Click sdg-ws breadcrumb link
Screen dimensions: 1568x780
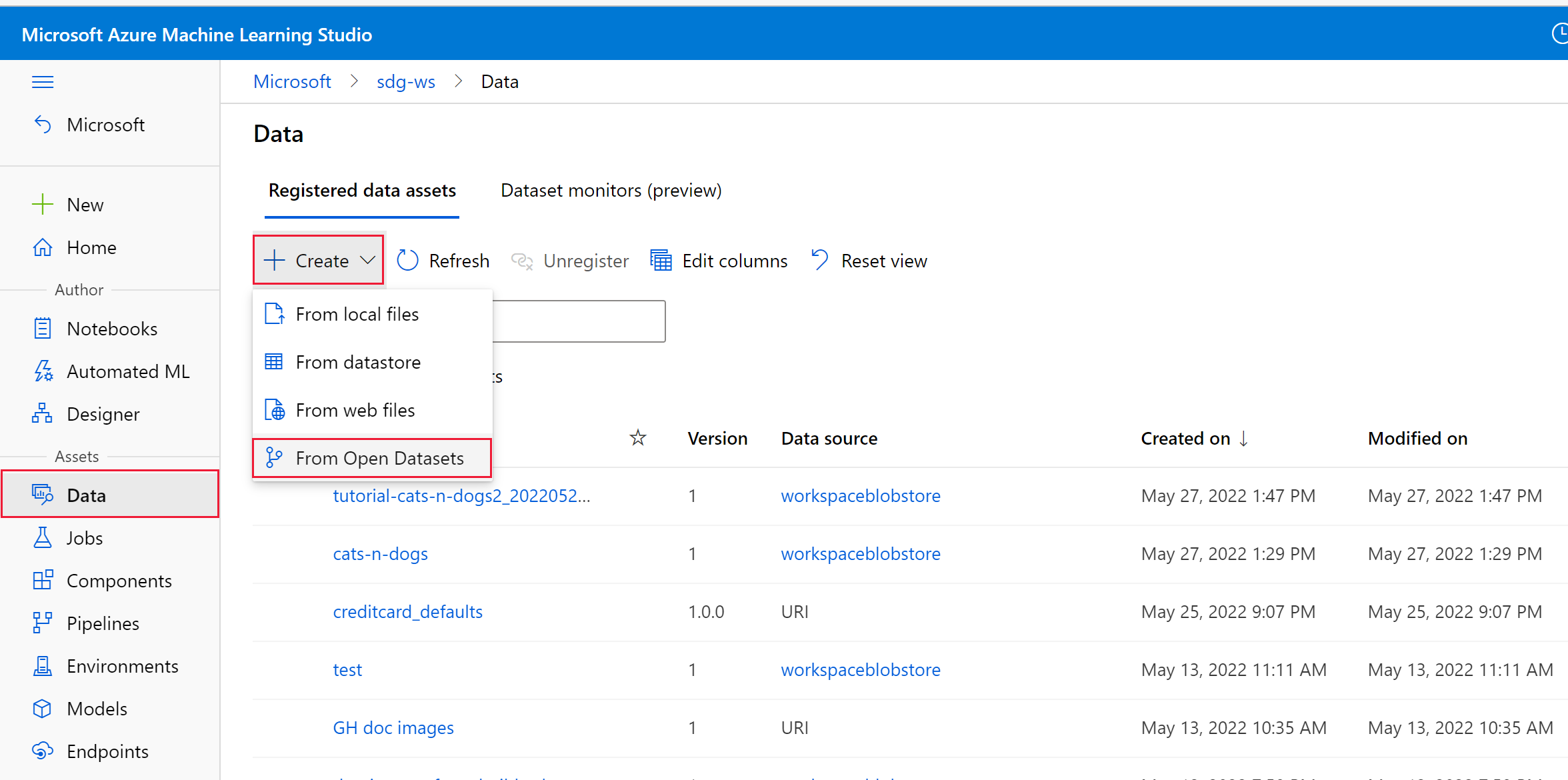point(405,81)
